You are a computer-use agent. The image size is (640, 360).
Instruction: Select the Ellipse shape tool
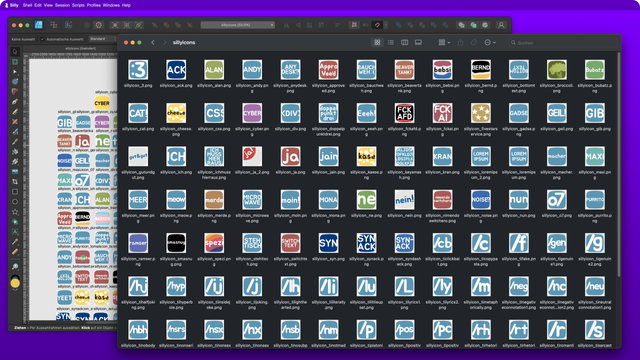(x=15, y=202)
